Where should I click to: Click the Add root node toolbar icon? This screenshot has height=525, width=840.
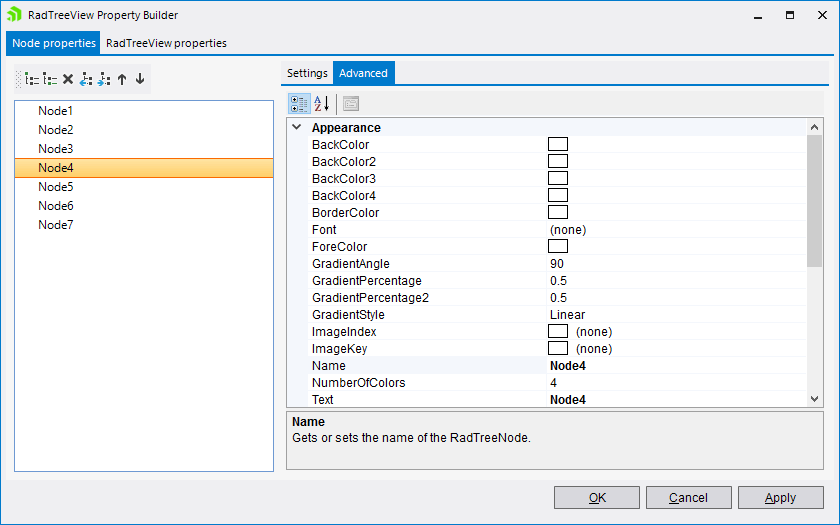32,79
